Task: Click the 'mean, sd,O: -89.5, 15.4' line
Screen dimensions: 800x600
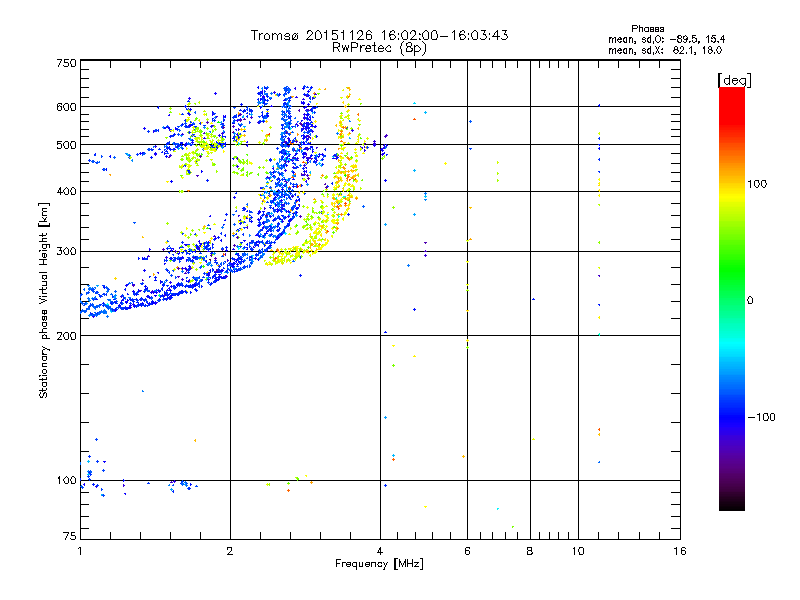Action: 666,39
